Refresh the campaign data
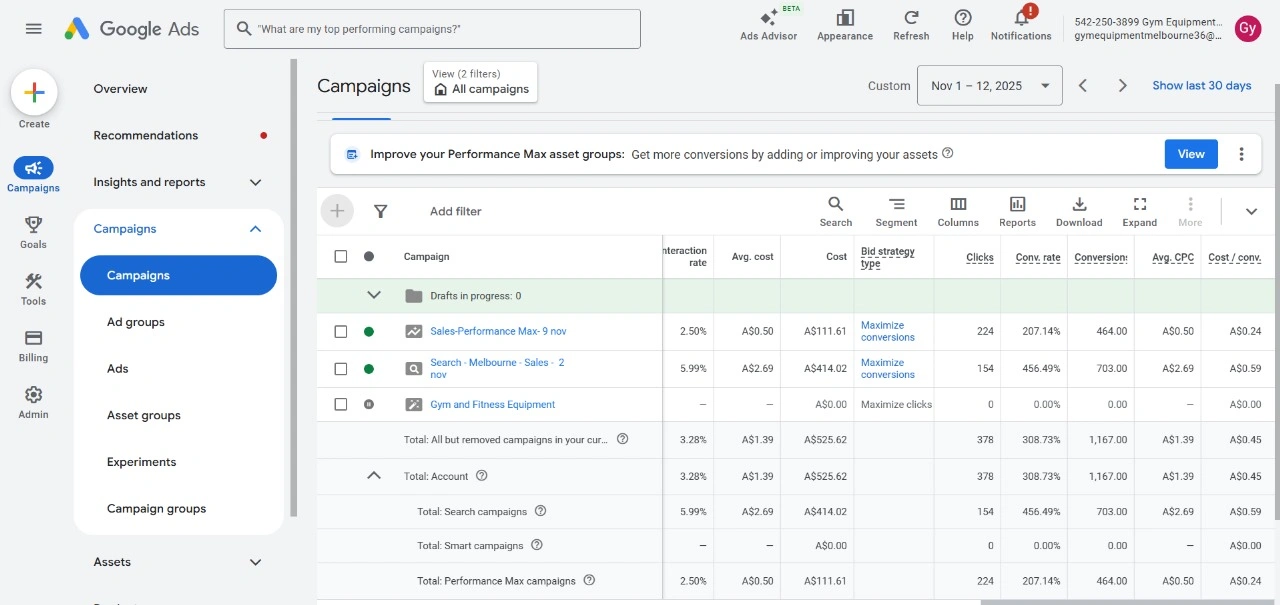Image resolution: width=1280 pixels, height=605 pixels. tap(911, 24)
